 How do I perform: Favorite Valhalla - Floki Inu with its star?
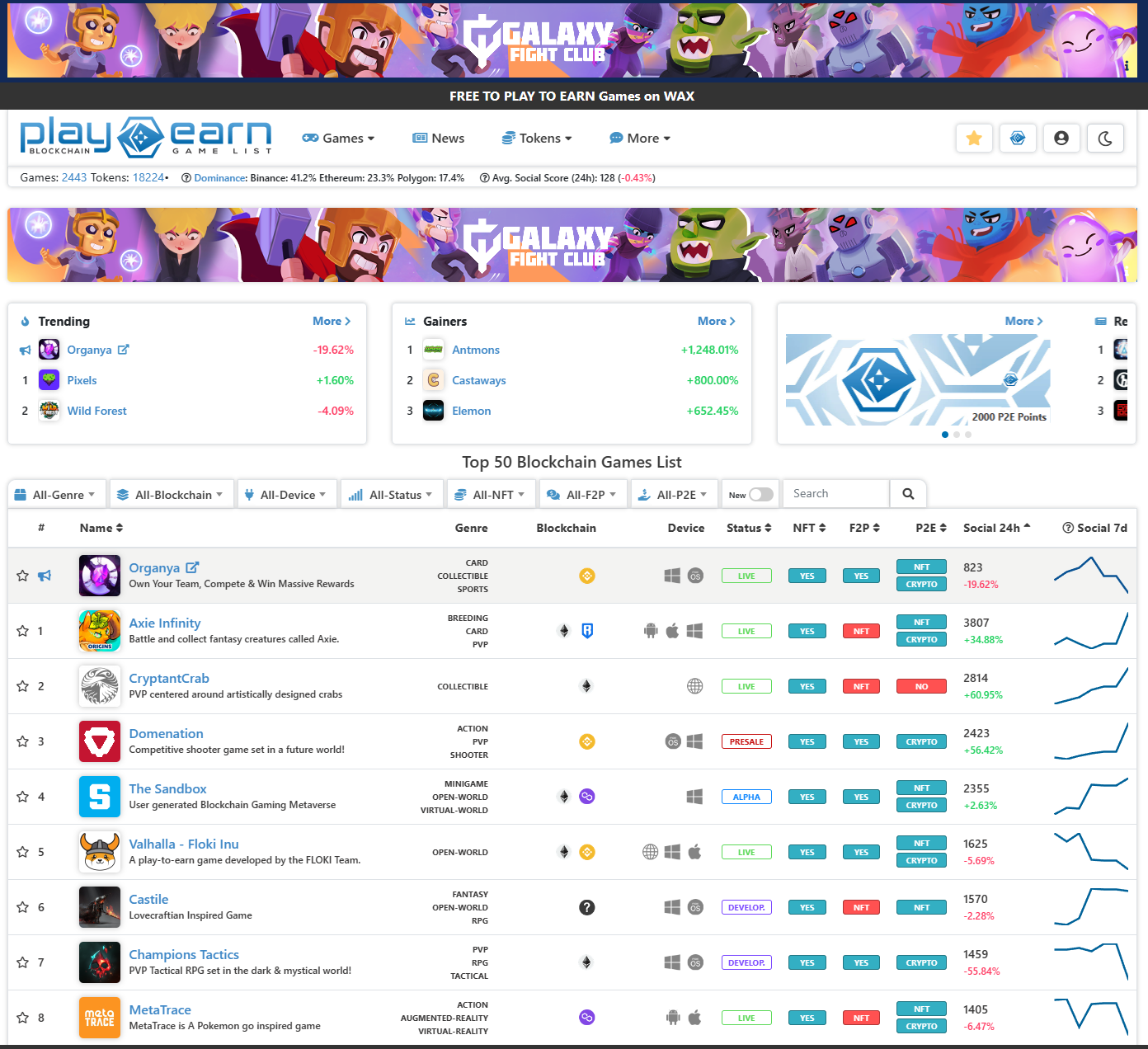(23, 852)
